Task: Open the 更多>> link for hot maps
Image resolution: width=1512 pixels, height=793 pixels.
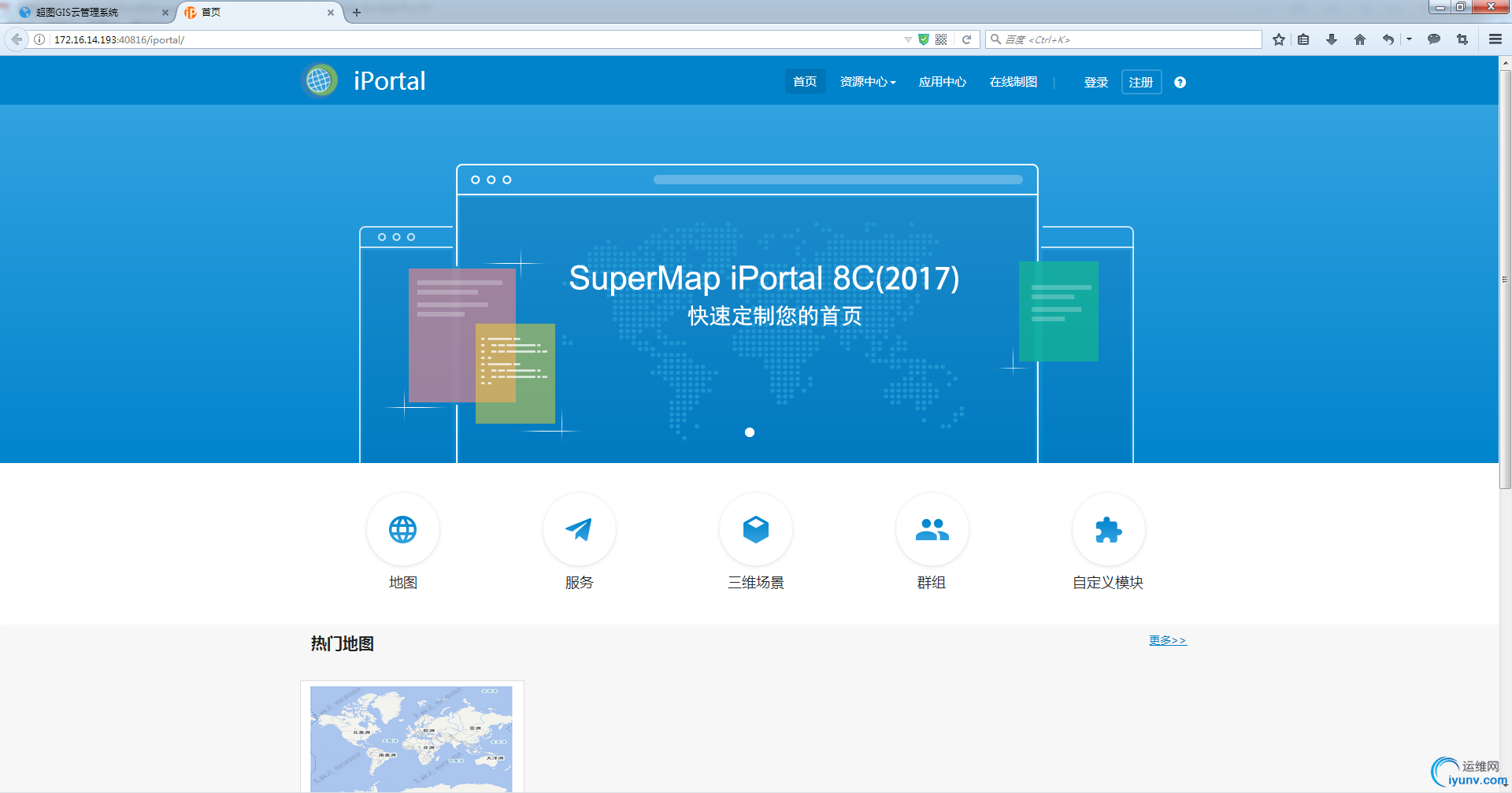Action: 1167,640
